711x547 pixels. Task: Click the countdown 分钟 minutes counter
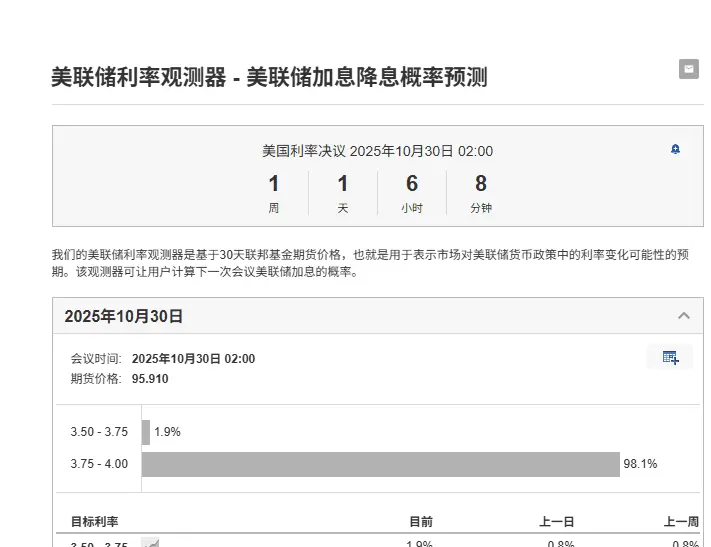point(481,193)
